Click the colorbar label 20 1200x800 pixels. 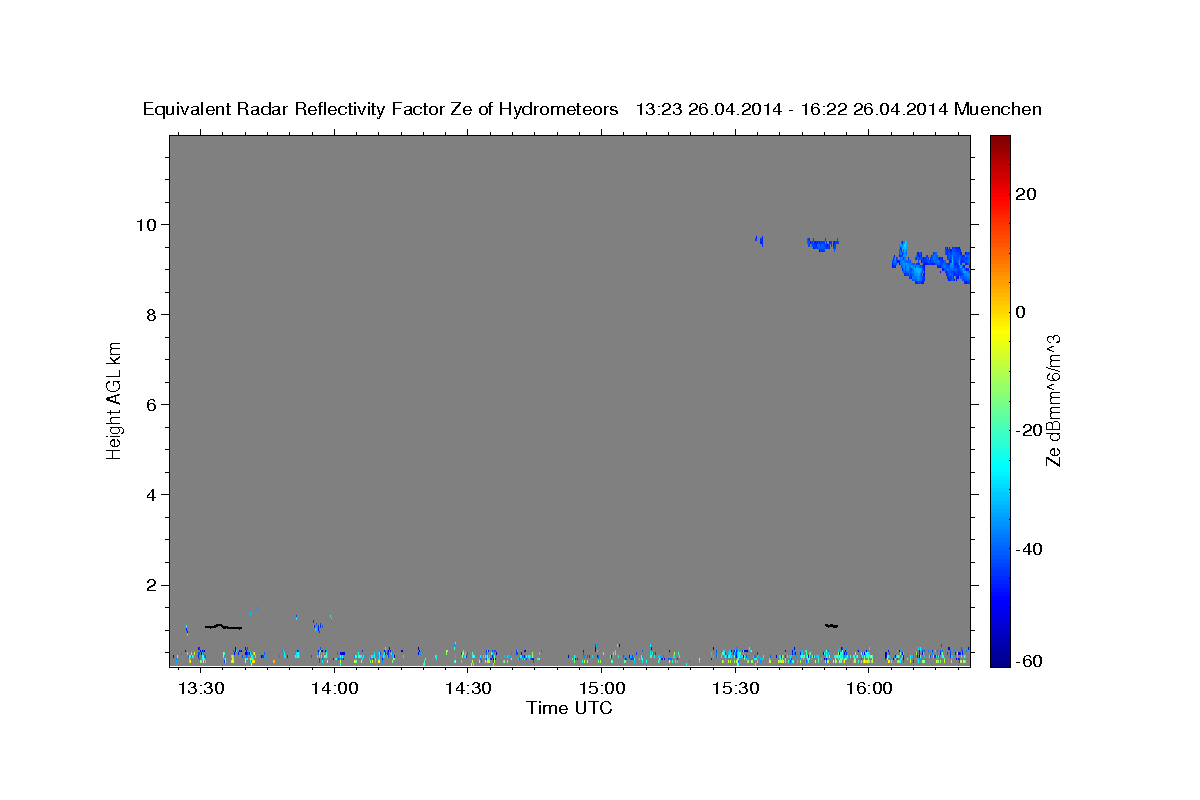tap(1025, 194)
